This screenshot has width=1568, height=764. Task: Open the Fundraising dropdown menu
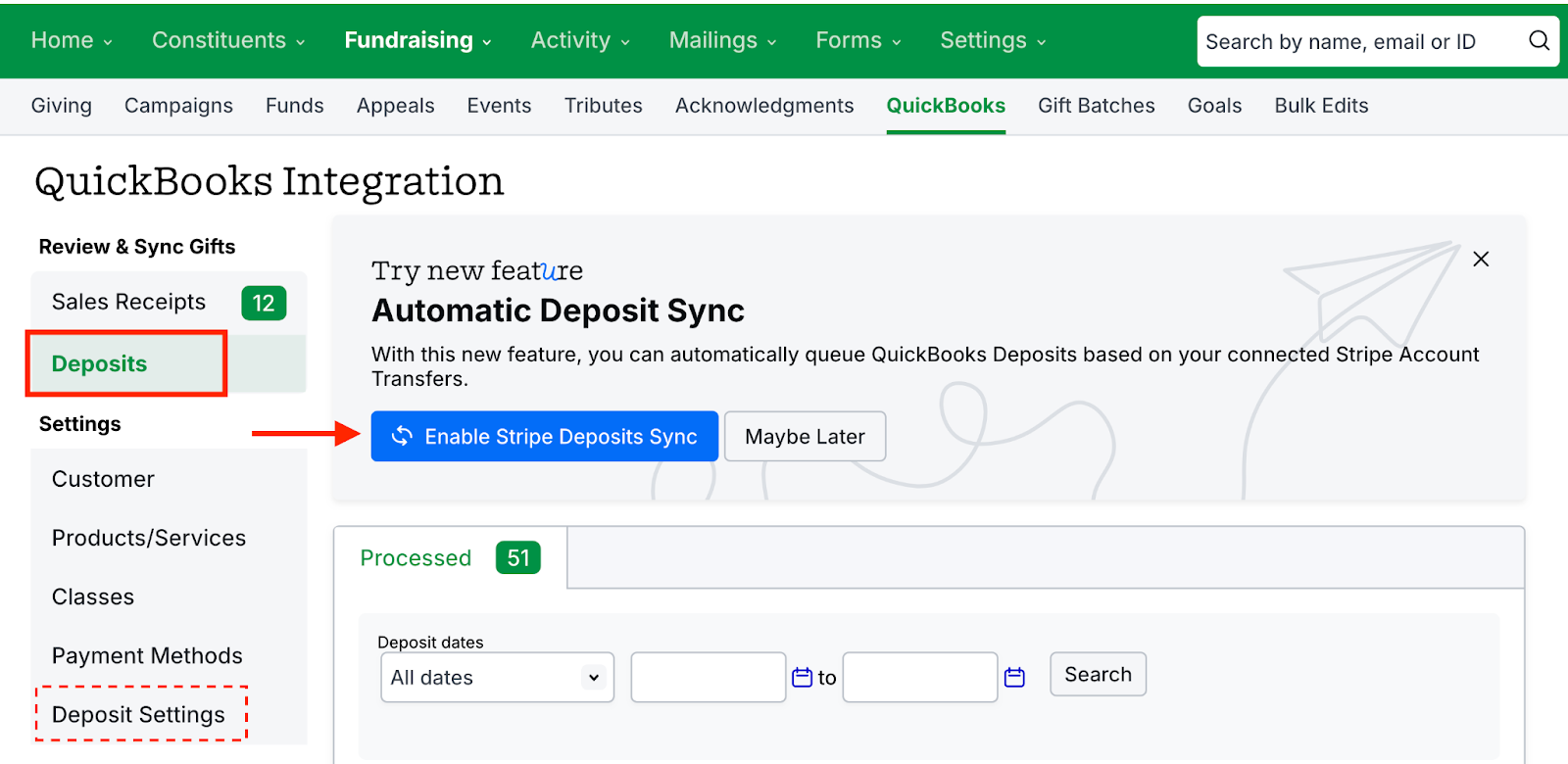pos(417,40)
